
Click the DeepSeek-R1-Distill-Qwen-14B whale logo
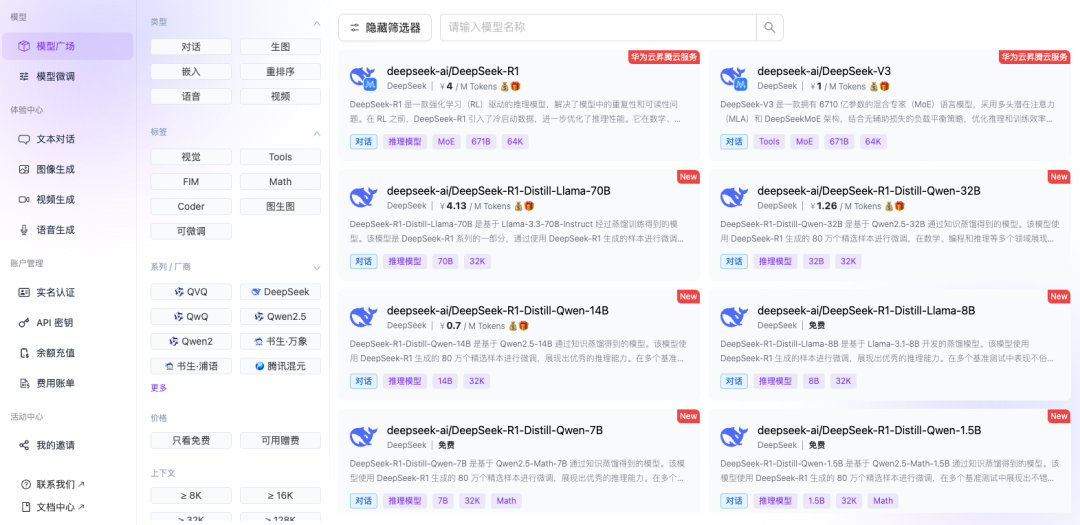tap(364, 317)
